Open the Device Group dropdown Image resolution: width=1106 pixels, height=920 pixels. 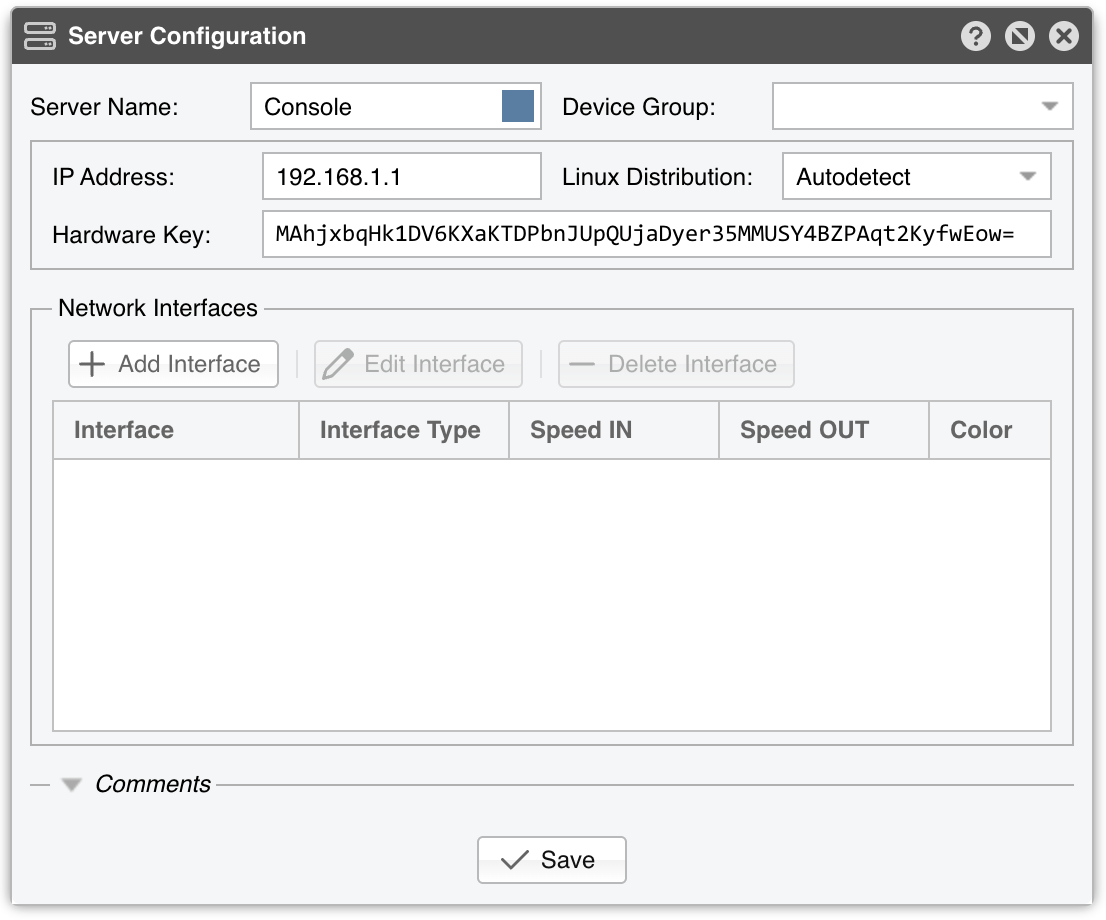pyautogui.click(x=923, y=107)
